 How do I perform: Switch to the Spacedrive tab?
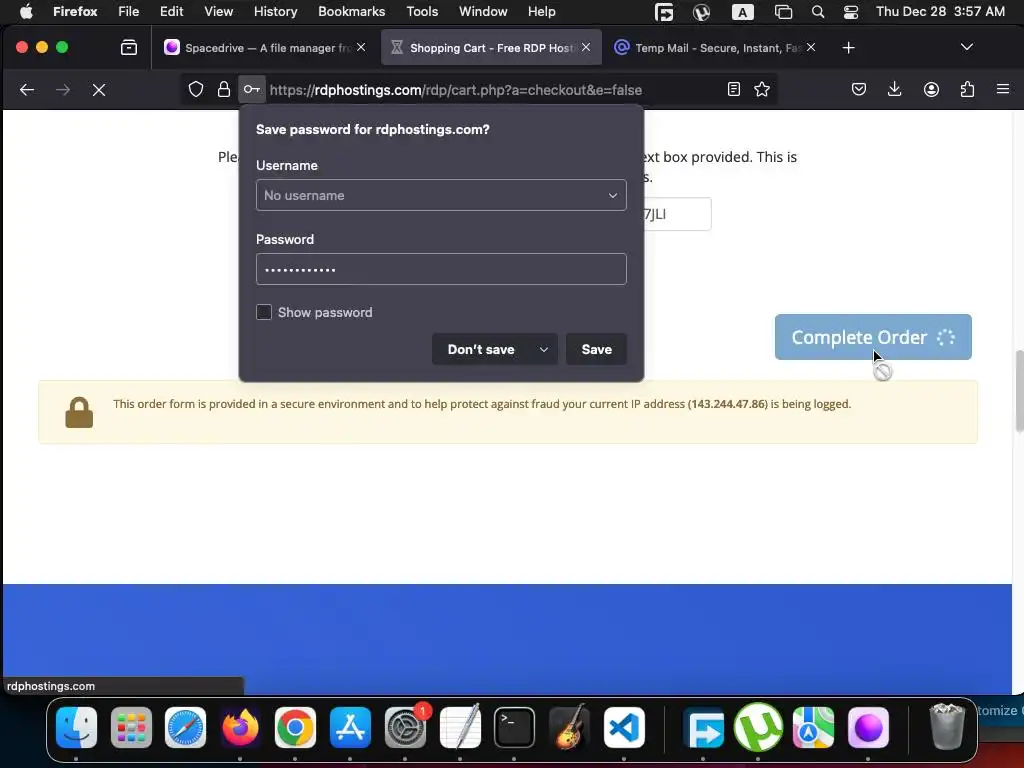point(266,48)
